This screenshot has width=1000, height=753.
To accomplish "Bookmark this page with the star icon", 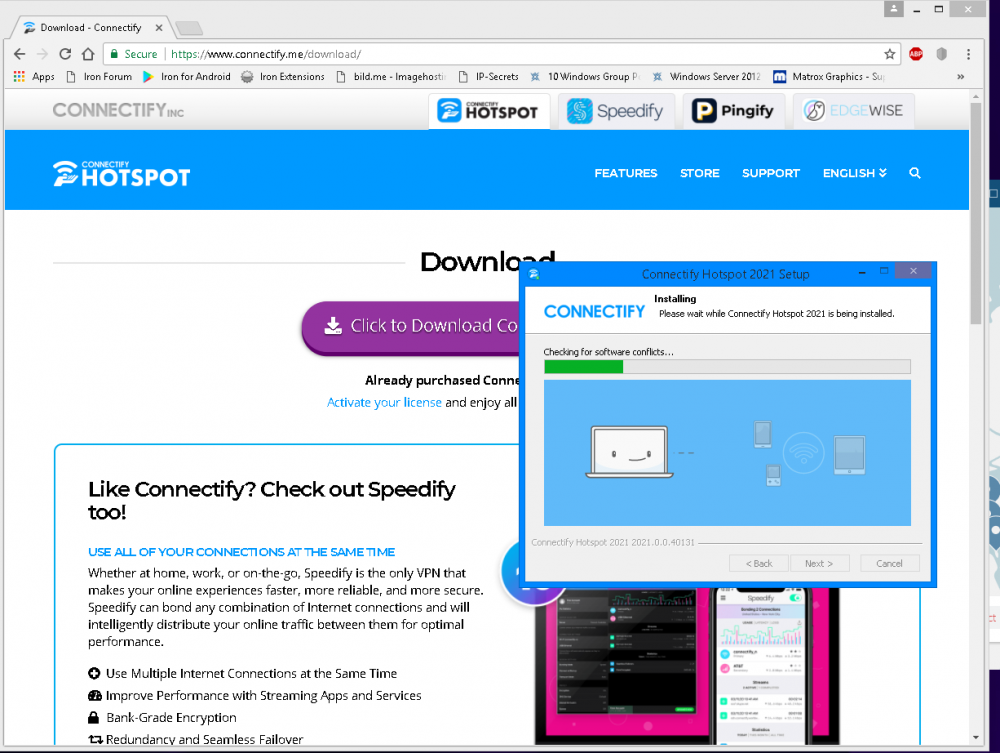I will tap(889, 54).
